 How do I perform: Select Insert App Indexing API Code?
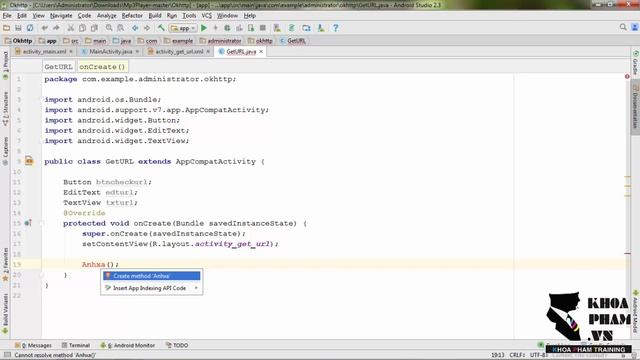tap(151, 288)
